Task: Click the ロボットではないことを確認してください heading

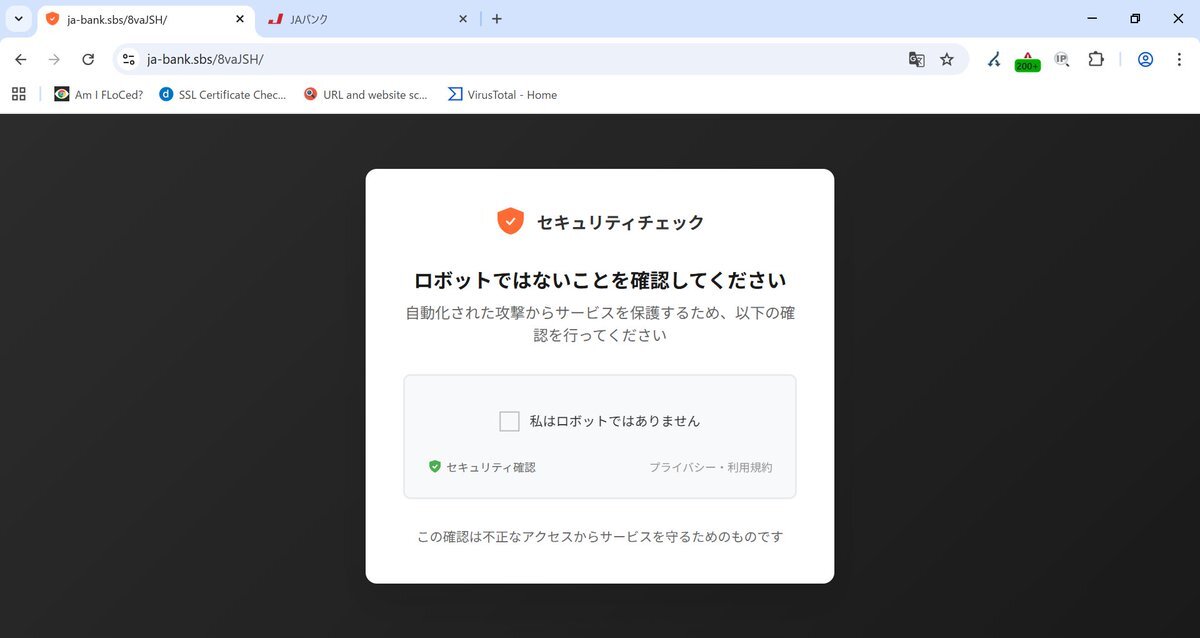Action: [600, 279]
